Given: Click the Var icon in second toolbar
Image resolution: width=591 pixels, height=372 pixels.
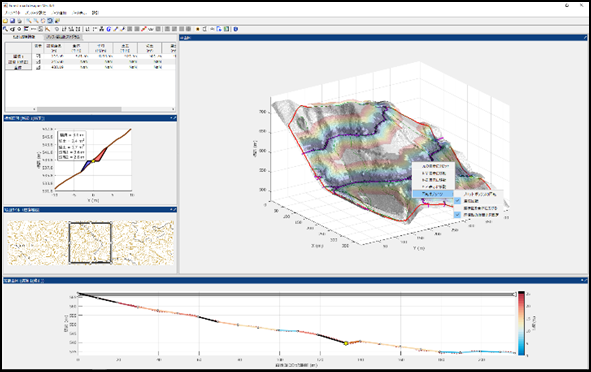Looking at the screenshot, I should coord(151,29).
